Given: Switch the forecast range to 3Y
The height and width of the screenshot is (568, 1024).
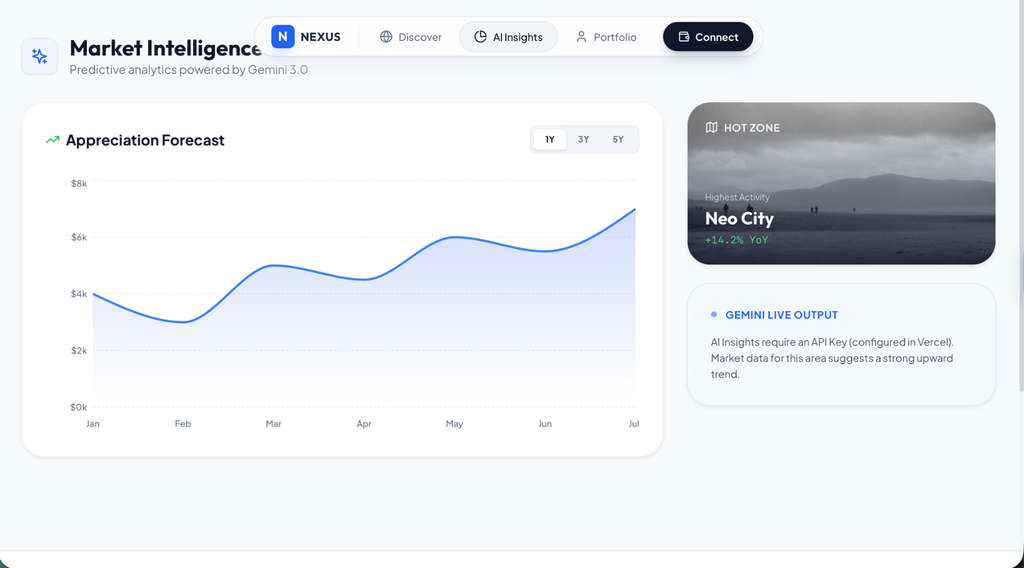Looking at the screenshot, I should (x=584, y=140).
